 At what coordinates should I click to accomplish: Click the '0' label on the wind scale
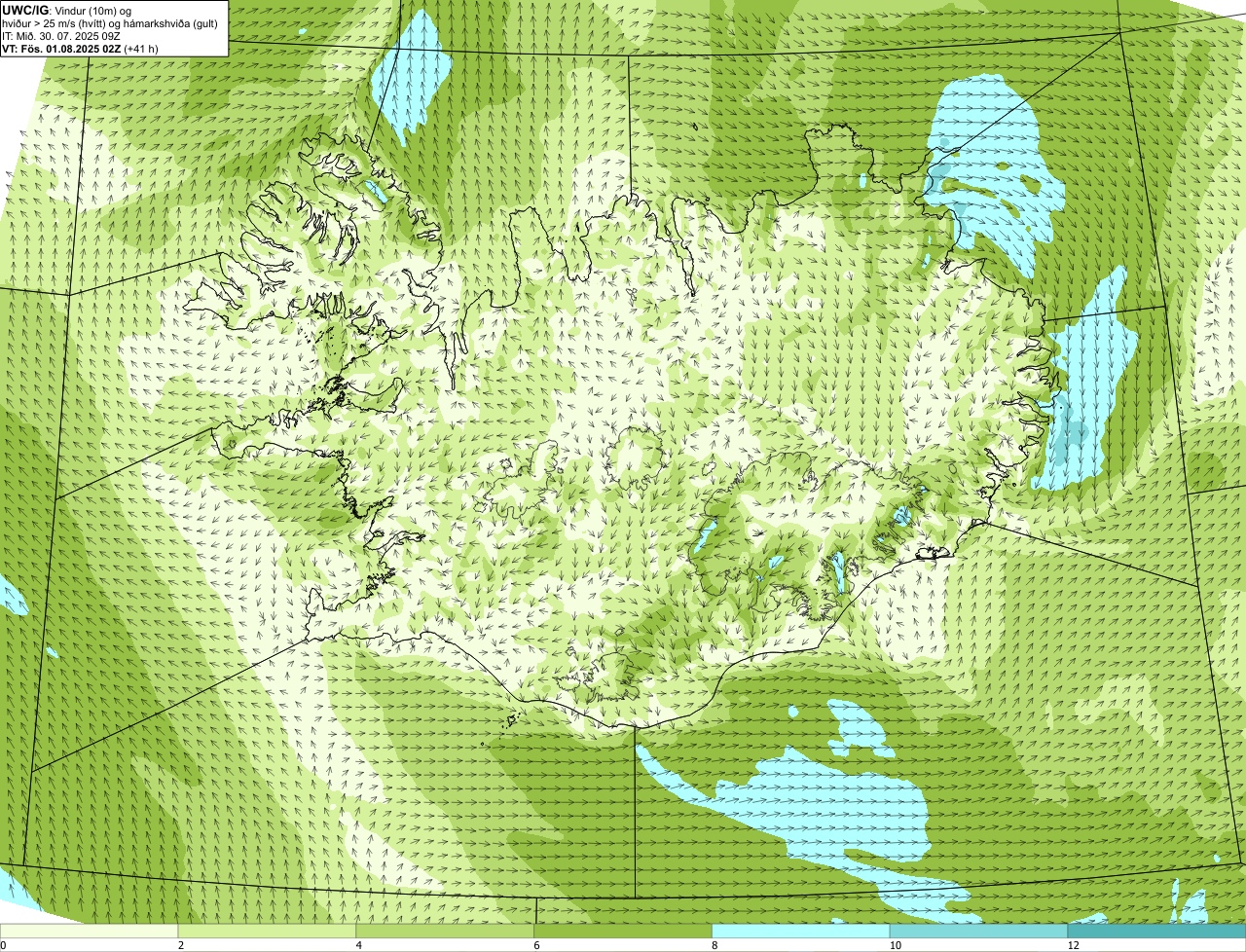click(x=3, y=945)
